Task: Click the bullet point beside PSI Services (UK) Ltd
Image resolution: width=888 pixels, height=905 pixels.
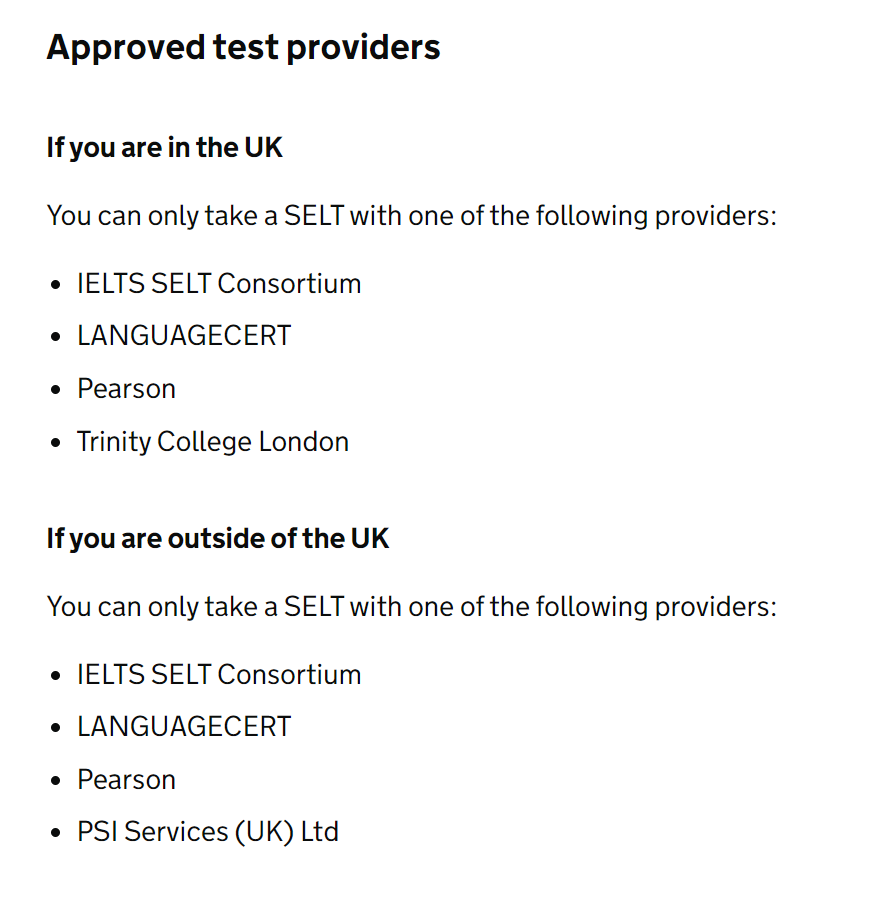Action: [55, 833]
